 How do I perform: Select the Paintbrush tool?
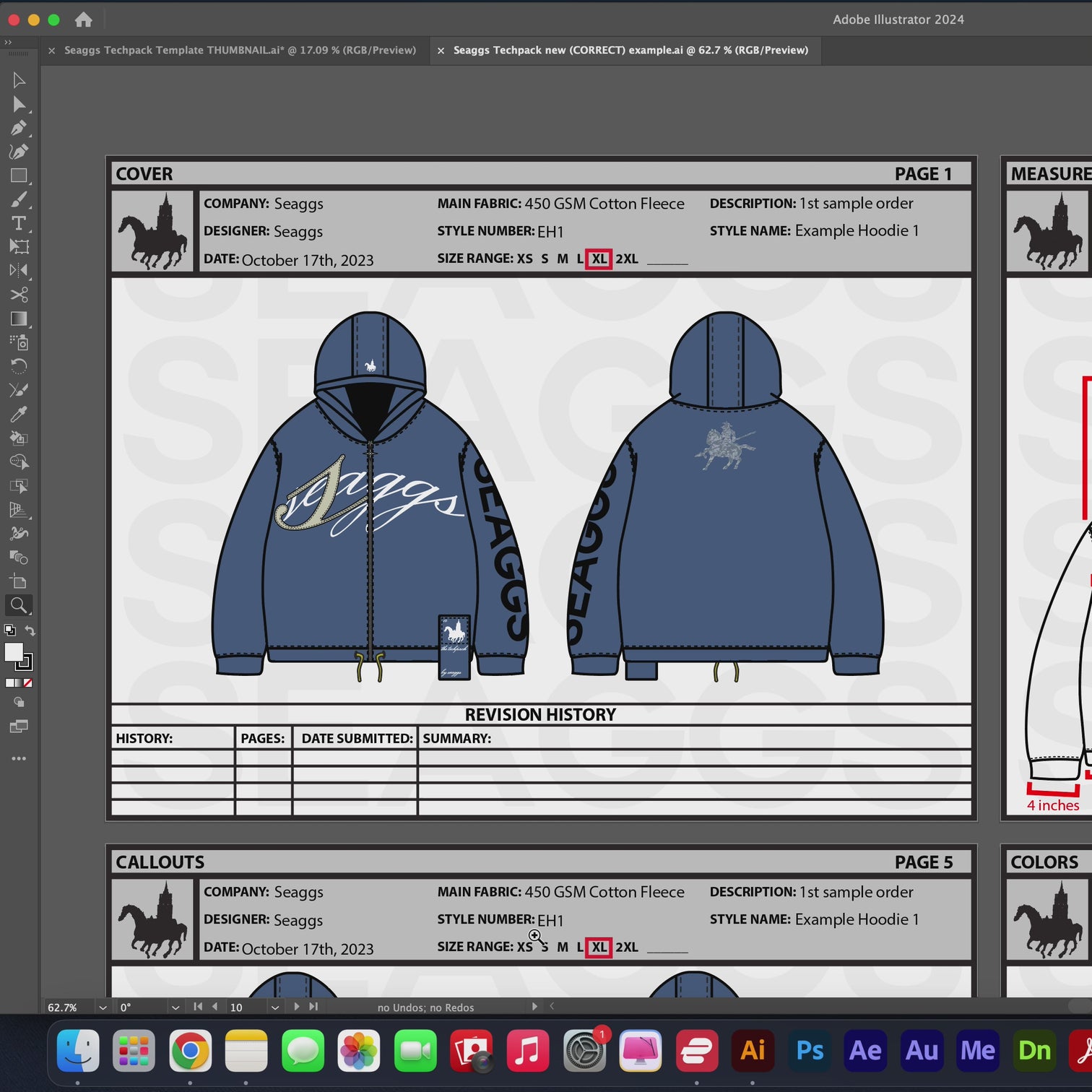[x=19, y=199]
